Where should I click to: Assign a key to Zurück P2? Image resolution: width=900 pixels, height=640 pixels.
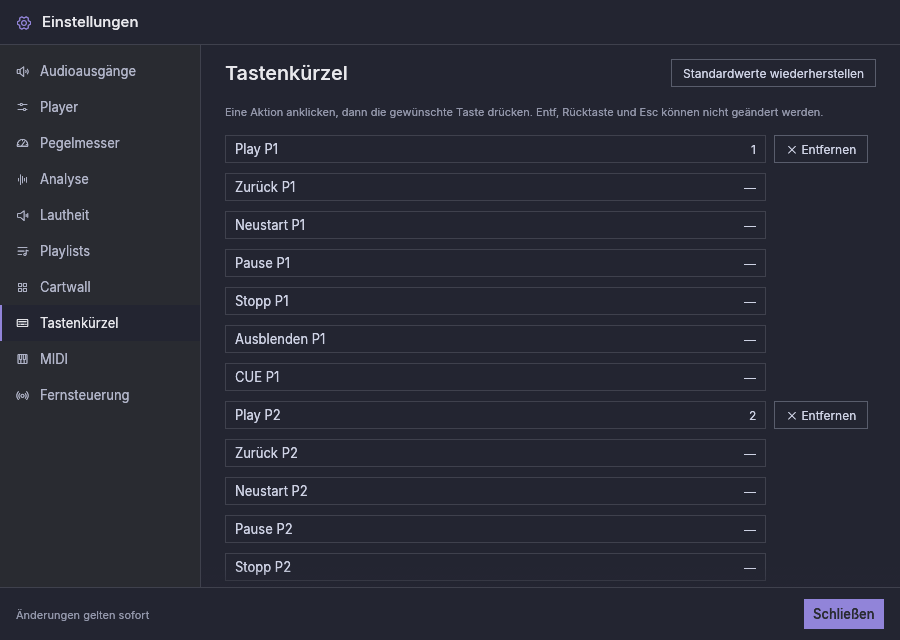tap(495, 453)
